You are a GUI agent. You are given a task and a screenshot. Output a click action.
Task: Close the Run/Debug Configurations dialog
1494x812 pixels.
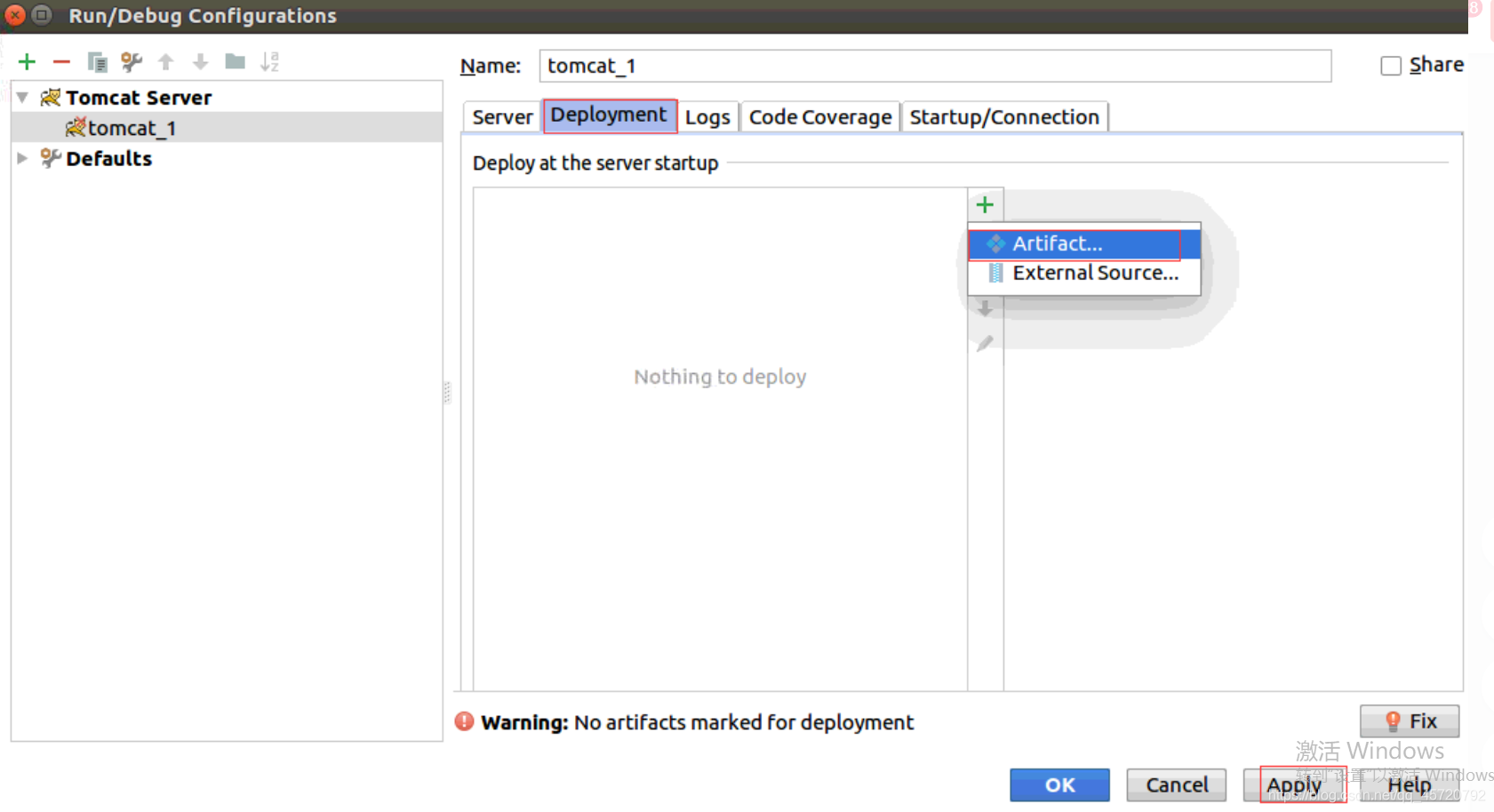pos(15,15)
